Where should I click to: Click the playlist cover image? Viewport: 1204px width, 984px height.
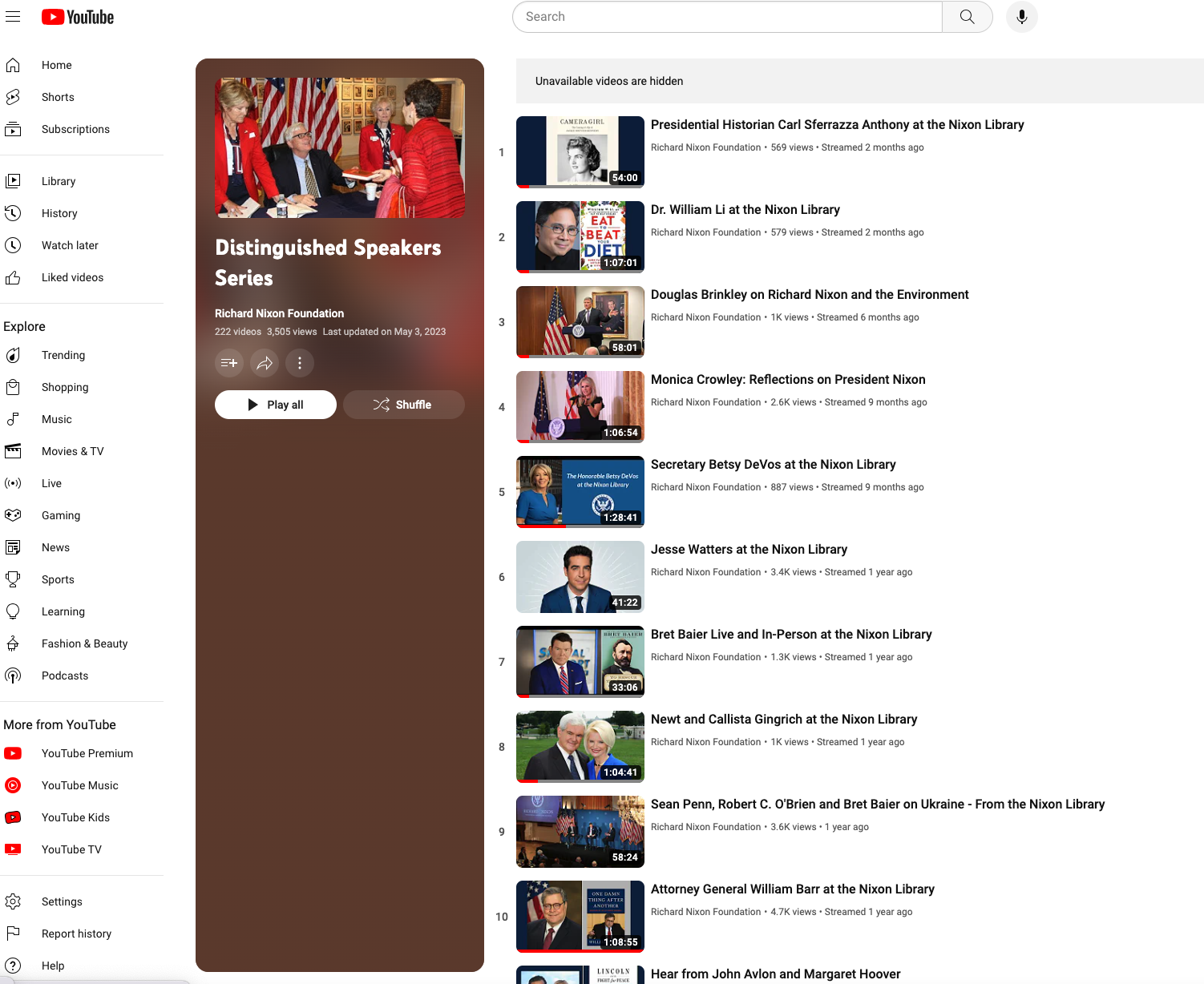[340, 147]
